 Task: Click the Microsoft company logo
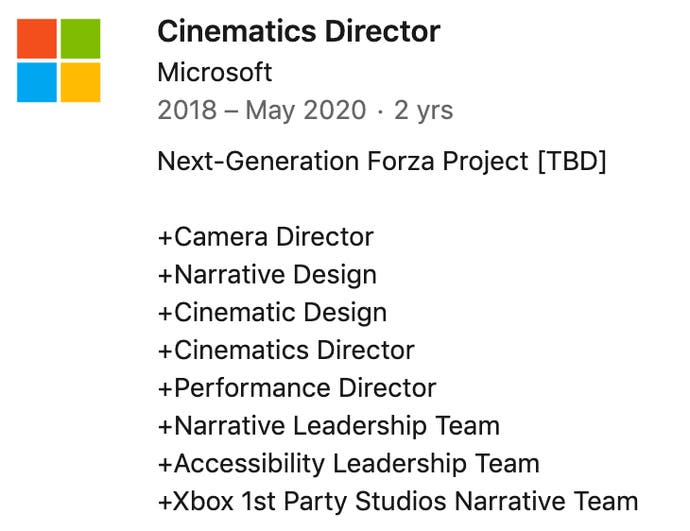click(58, 60)
